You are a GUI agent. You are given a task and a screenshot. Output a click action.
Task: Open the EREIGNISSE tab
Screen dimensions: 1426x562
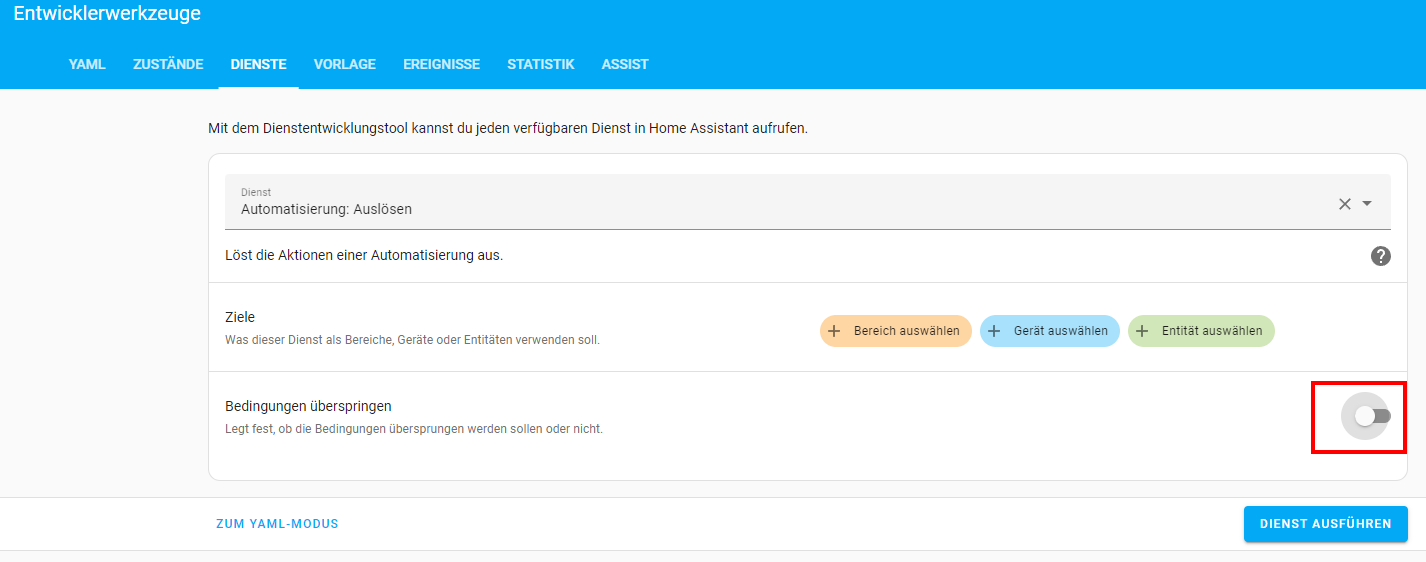click(x=441, y=64)
